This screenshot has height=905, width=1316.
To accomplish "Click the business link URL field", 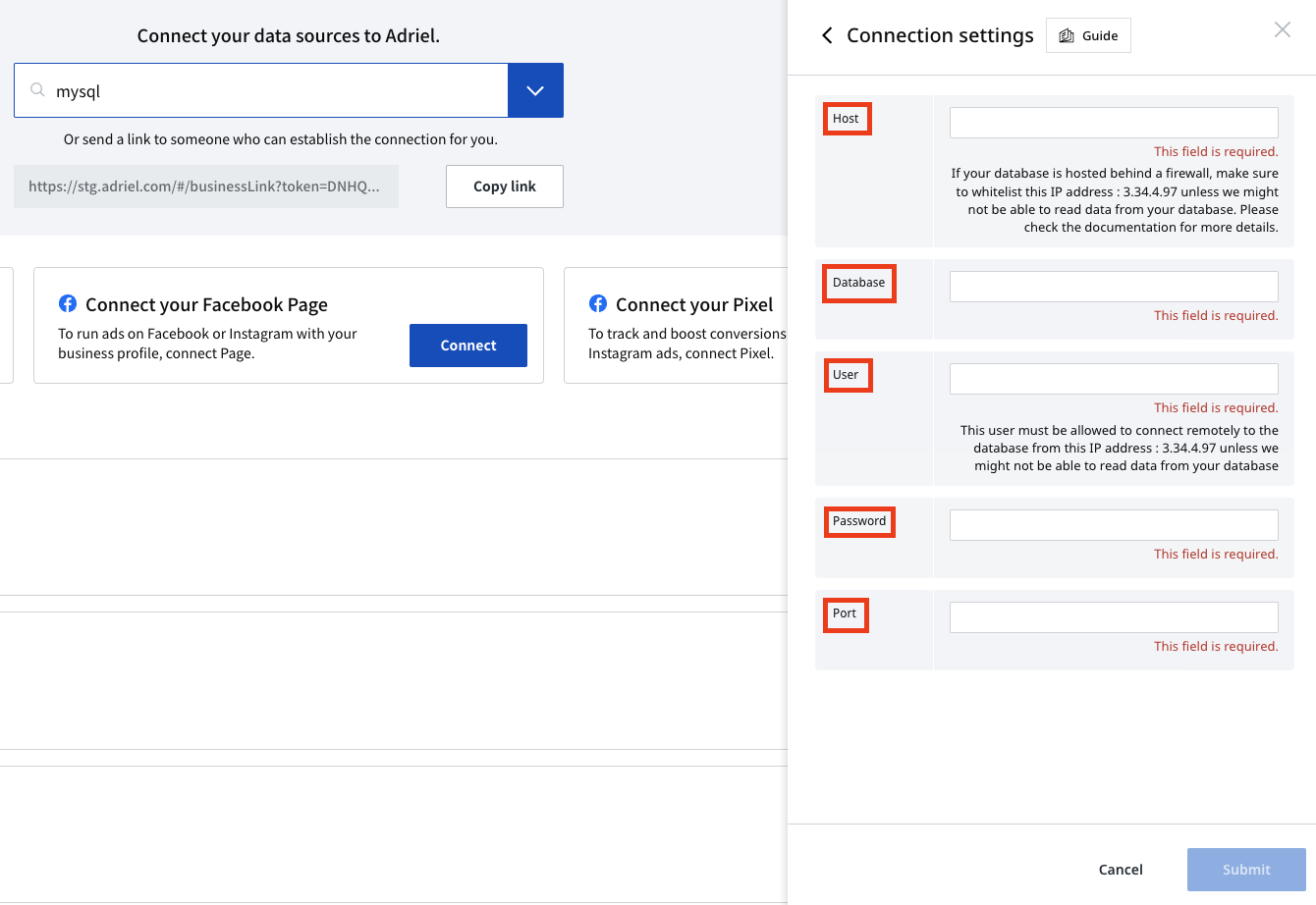I will coord(206,186).
